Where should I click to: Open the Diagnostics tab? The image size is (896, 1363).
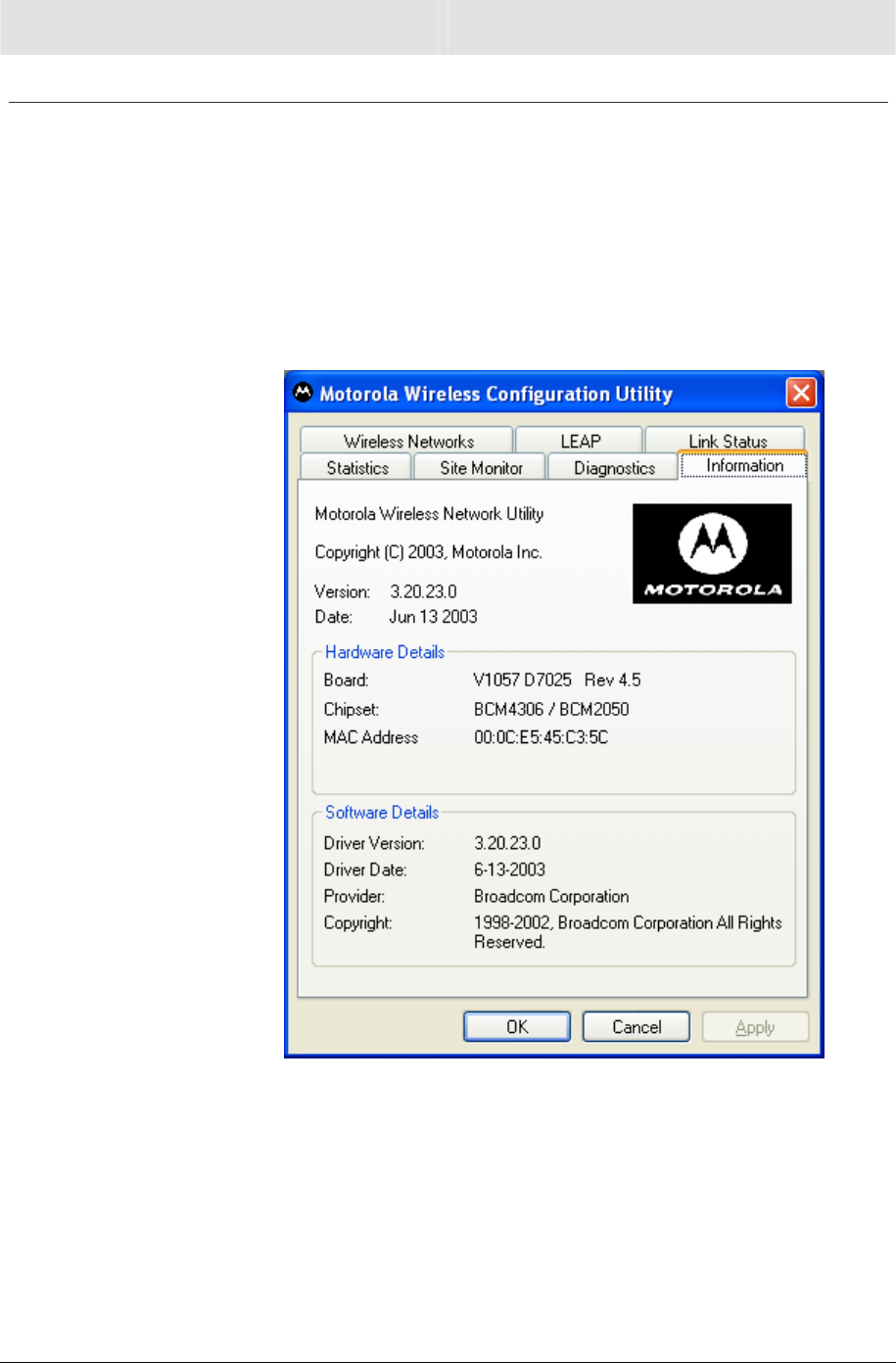(614, 468)
